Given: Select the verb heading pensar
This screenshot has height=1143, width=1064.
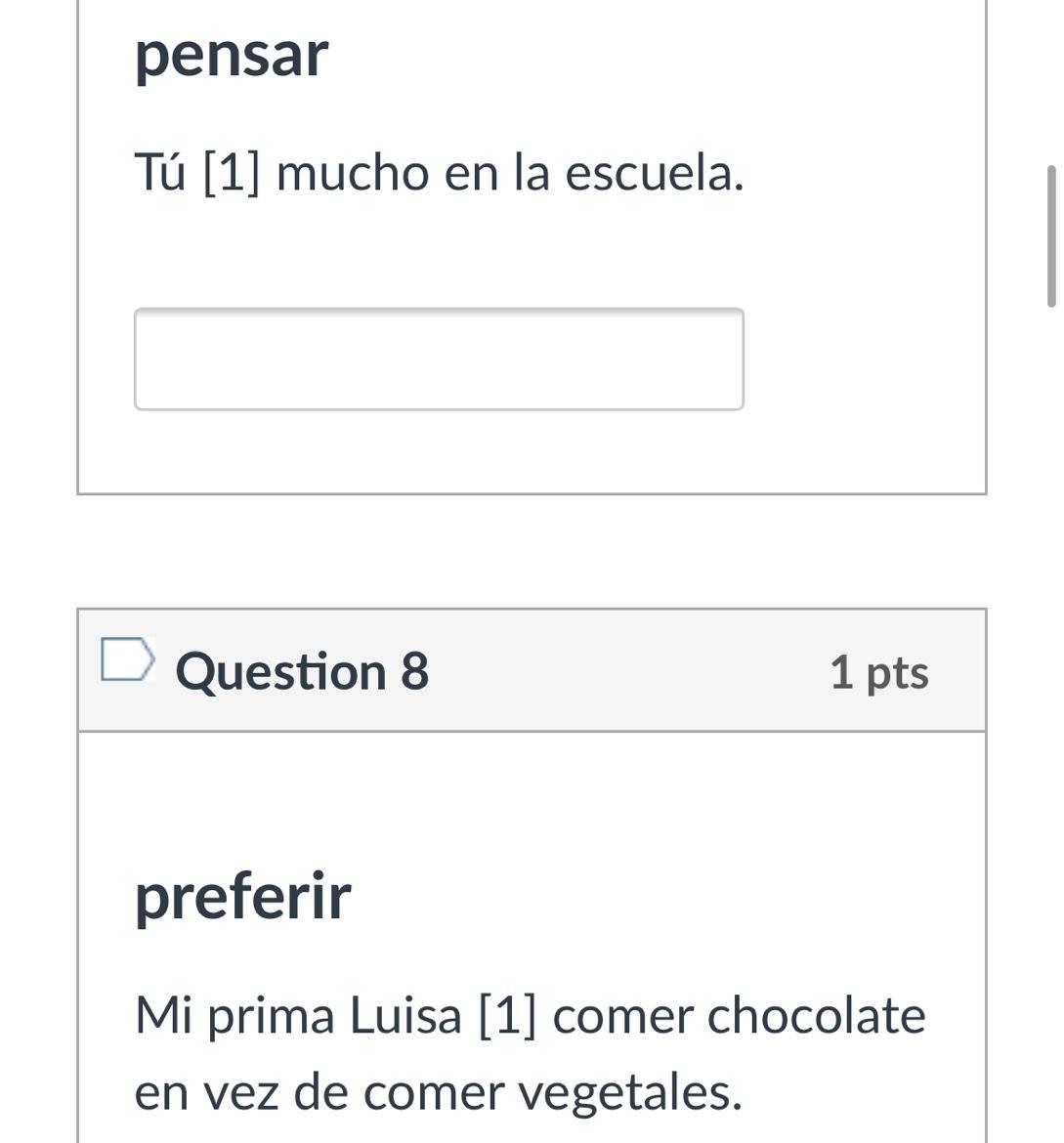Looking at the screenshot, I should coord(232,55).
